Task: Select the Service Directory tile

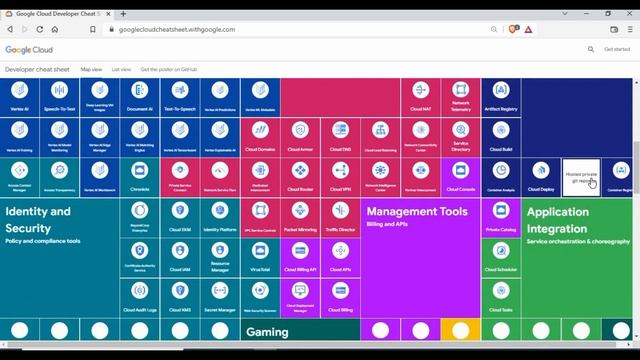Action: [461, 138]
